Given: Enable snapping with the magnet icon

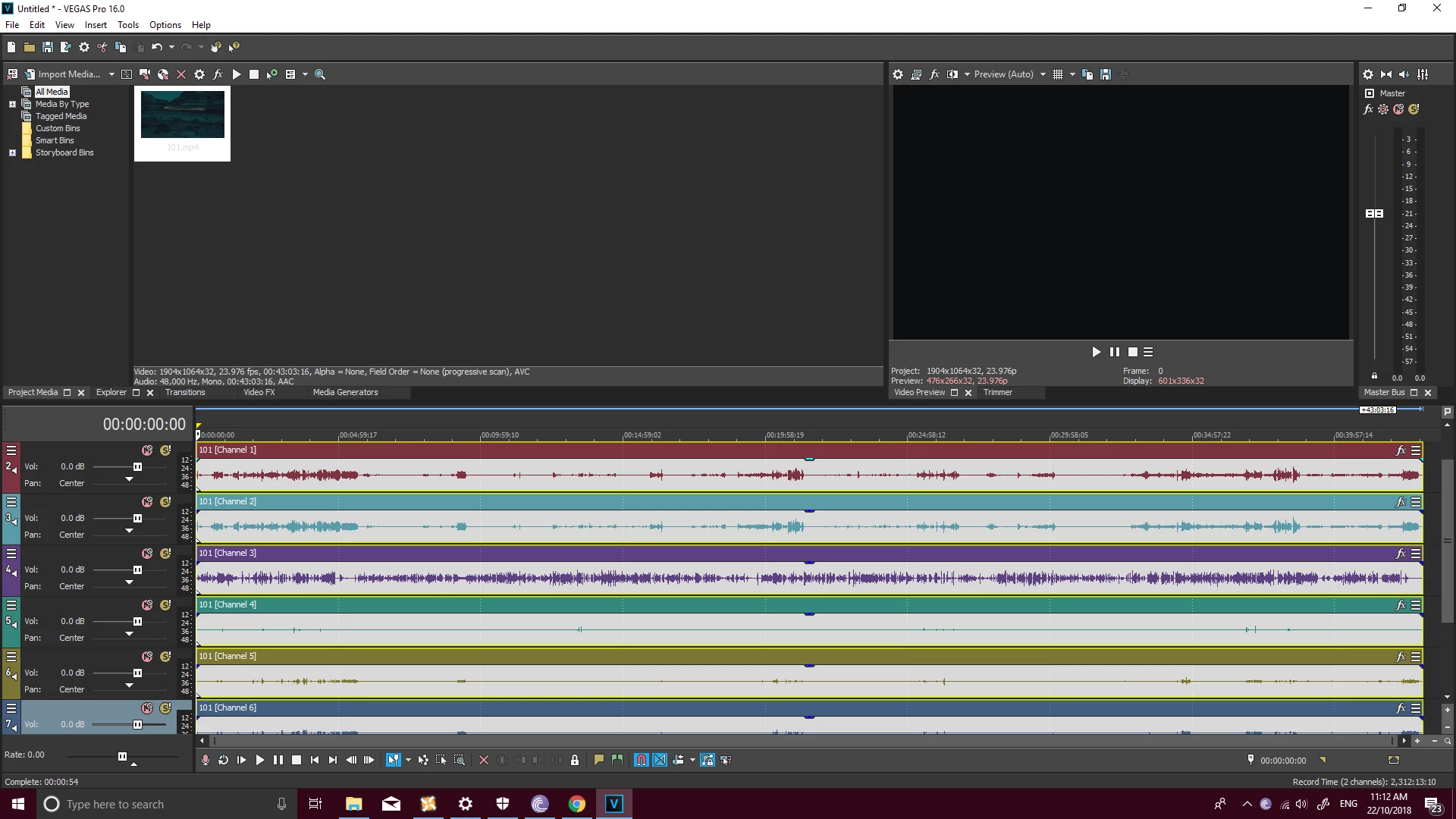Looking at the screenshot, I should (x=642, y=760).
